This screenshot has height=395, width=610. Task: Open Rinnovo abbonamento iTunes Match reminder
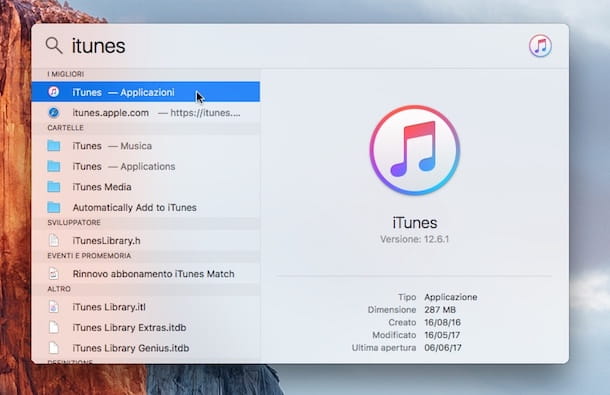[x=145, y=274]
